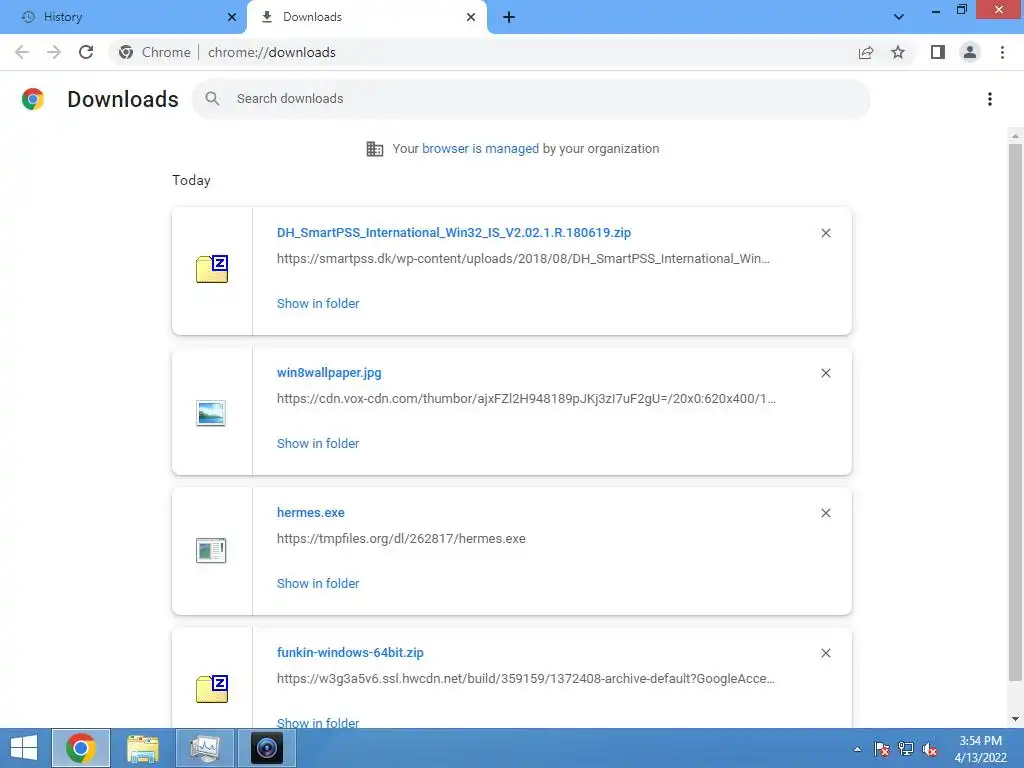Remove funkin-windows-64bit.zip from the list
The height and width of the screenshot is (768, 1024).
tap(826, 653)
